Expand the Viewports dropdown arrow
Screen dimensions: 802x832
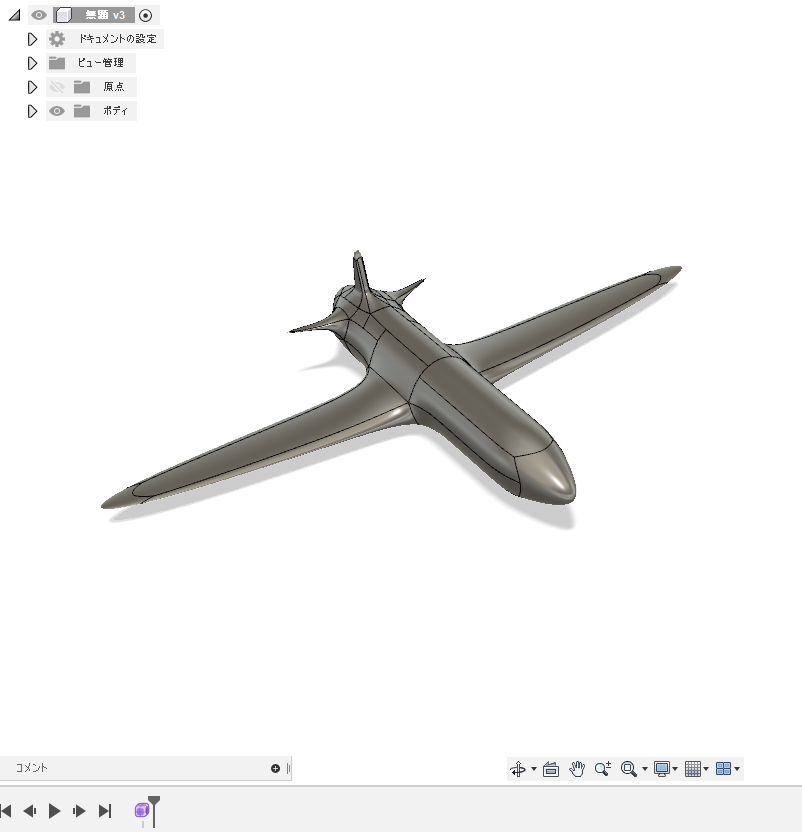click(x=737, y=769)
